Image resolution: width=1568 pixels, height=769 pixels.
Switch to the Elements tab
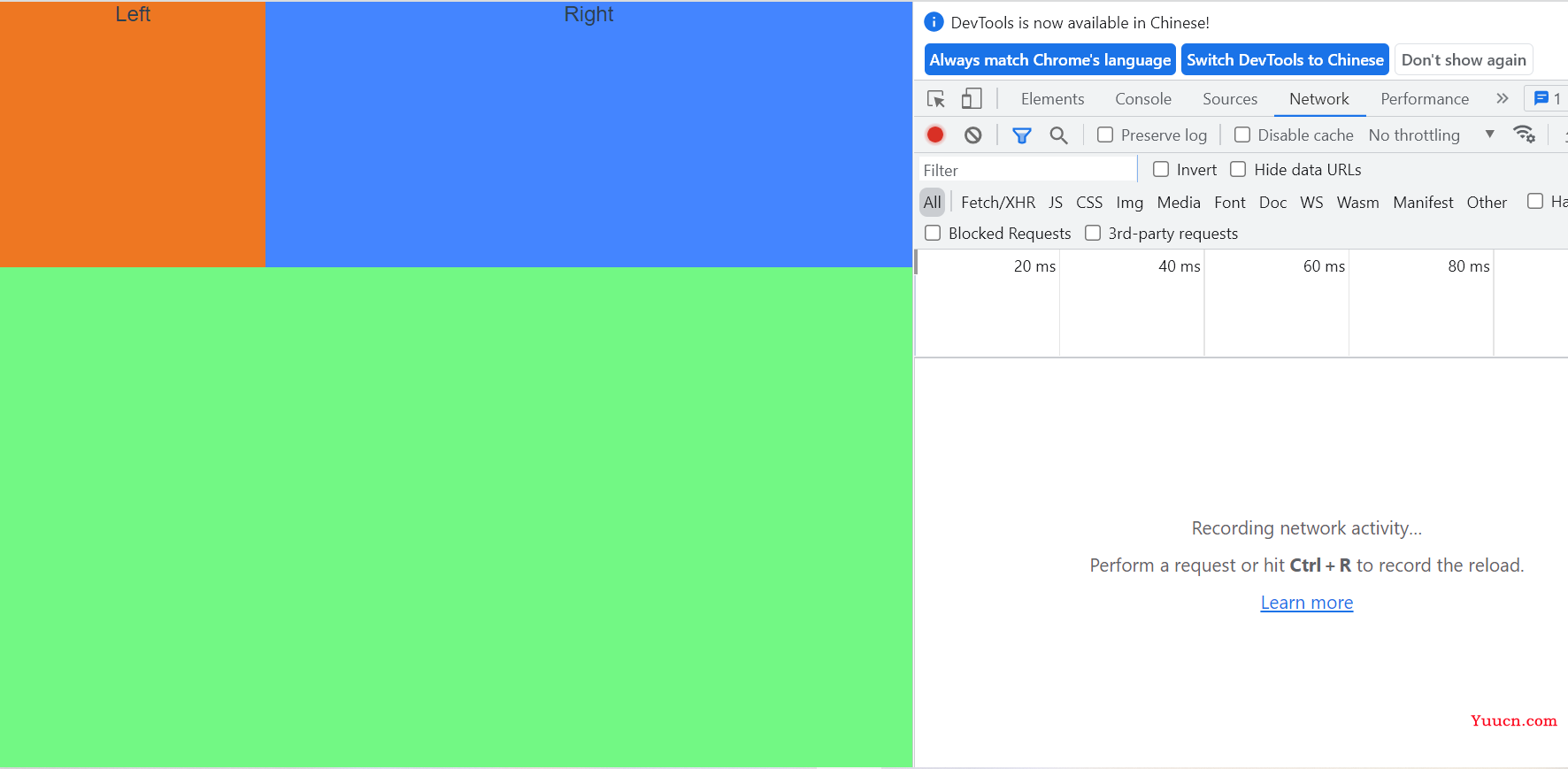(1052, 99)
